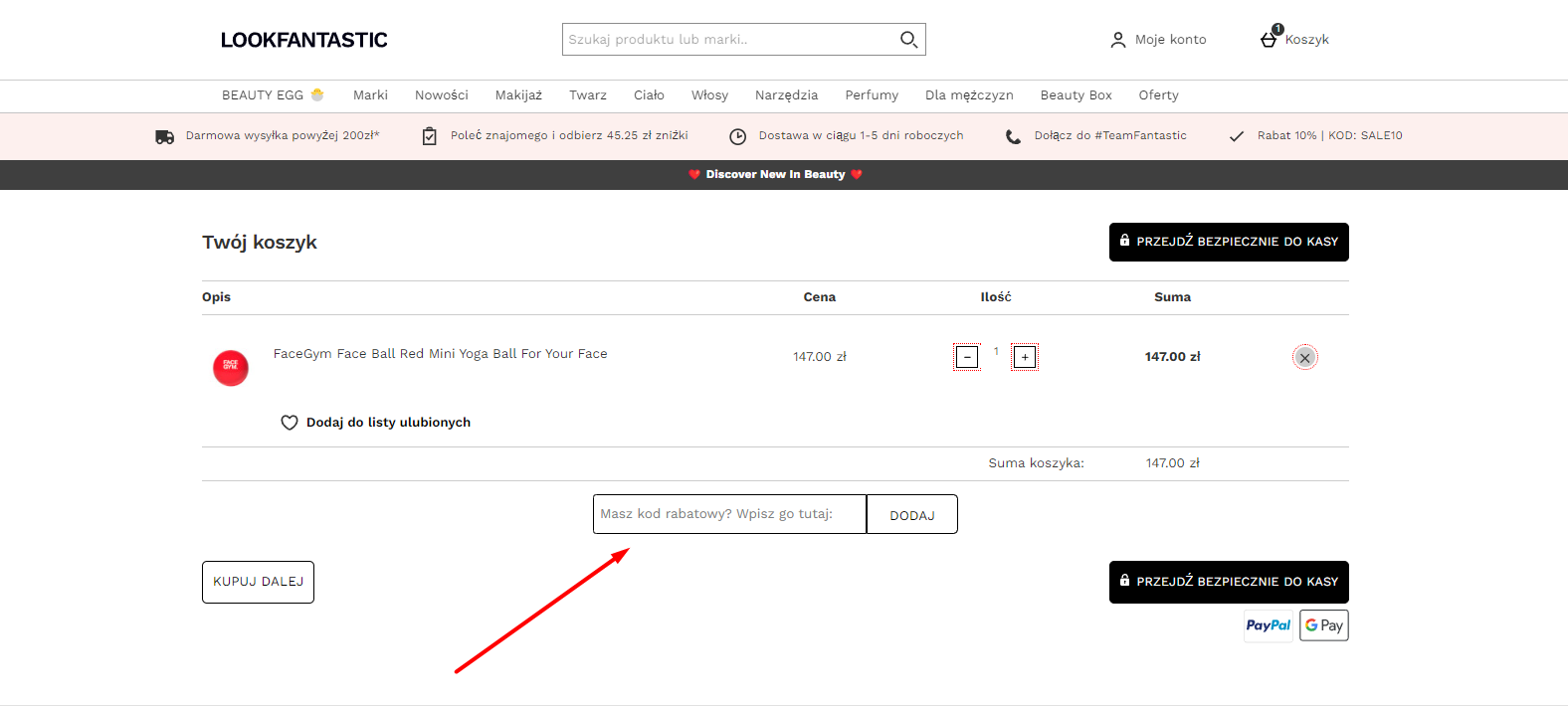Open FaceGym Face Ball product link
This screenshot has width=1568, height=707.
(441, 354)
